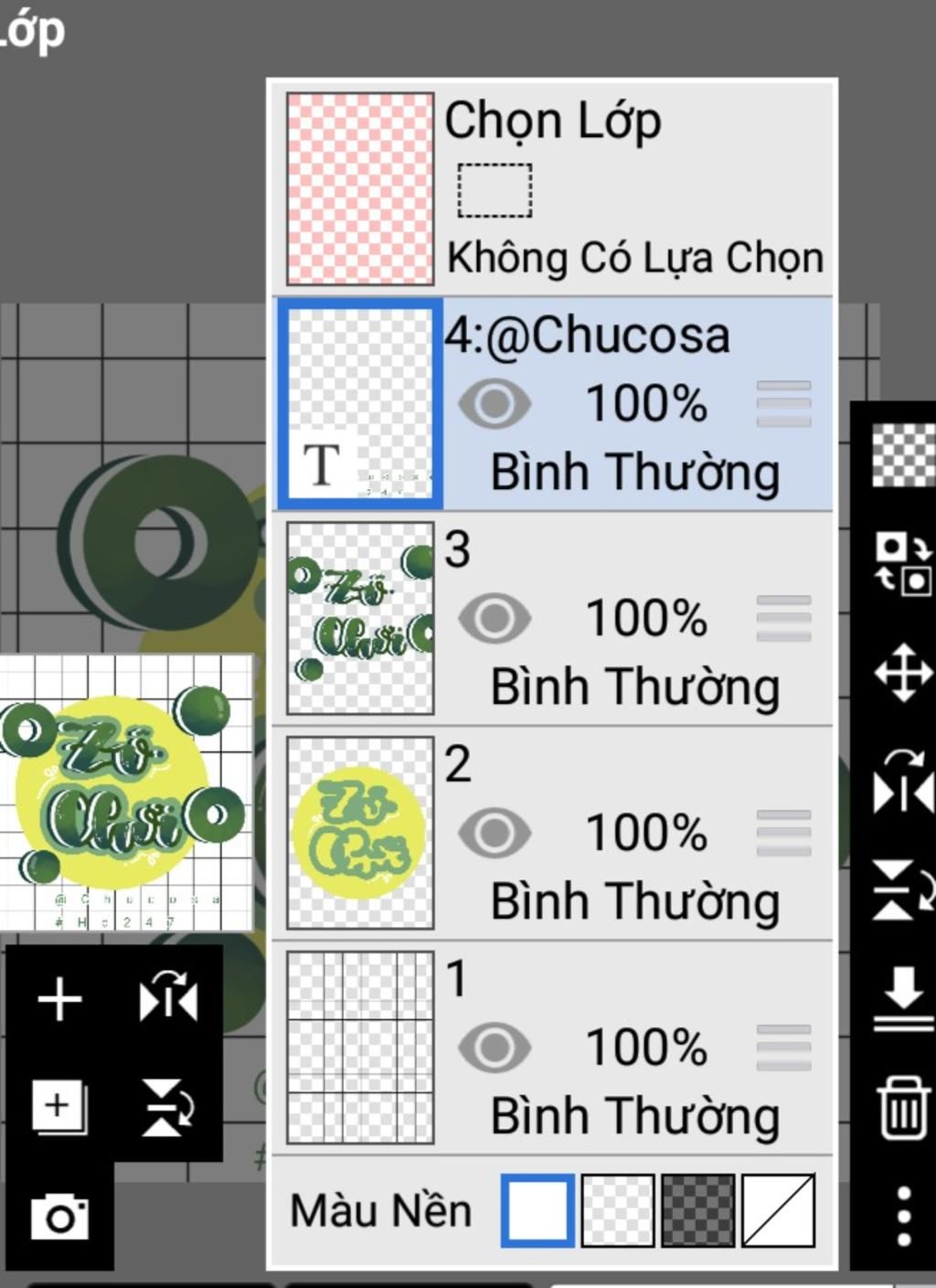Select the move/transform arrows icon
The height and width of the screenshot is (1288, 936).
[903, 673]
